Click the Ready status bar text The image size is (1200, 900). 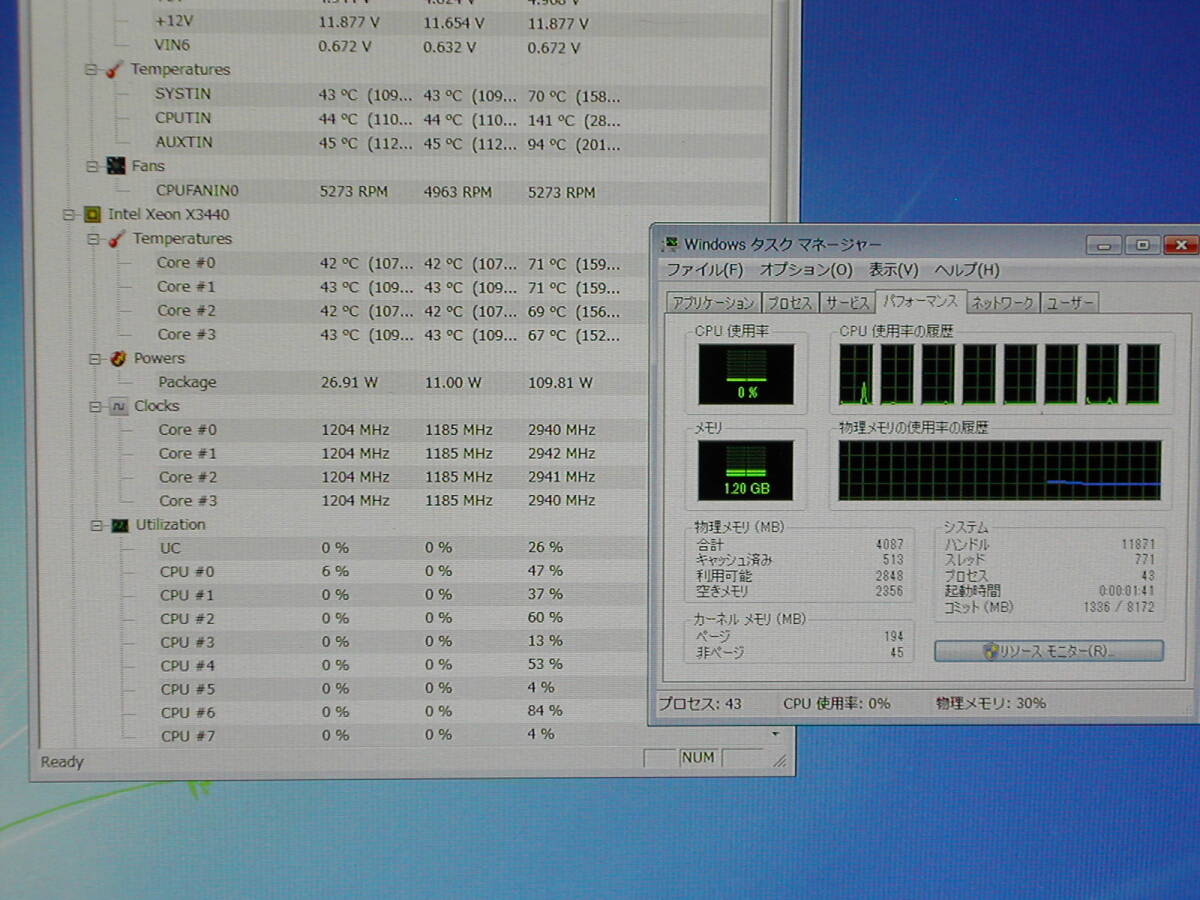point(62,762)
